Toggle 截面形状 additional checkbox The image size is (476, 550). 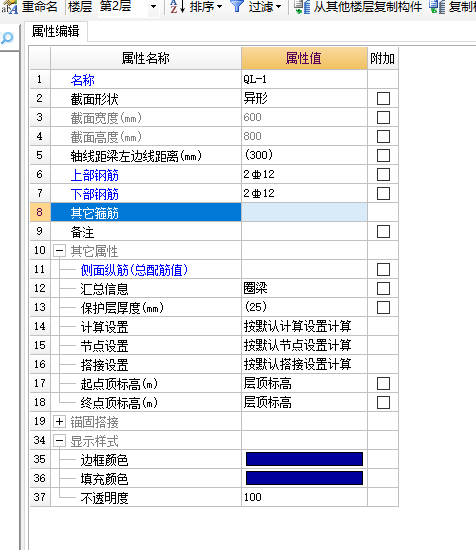point(383,98)
